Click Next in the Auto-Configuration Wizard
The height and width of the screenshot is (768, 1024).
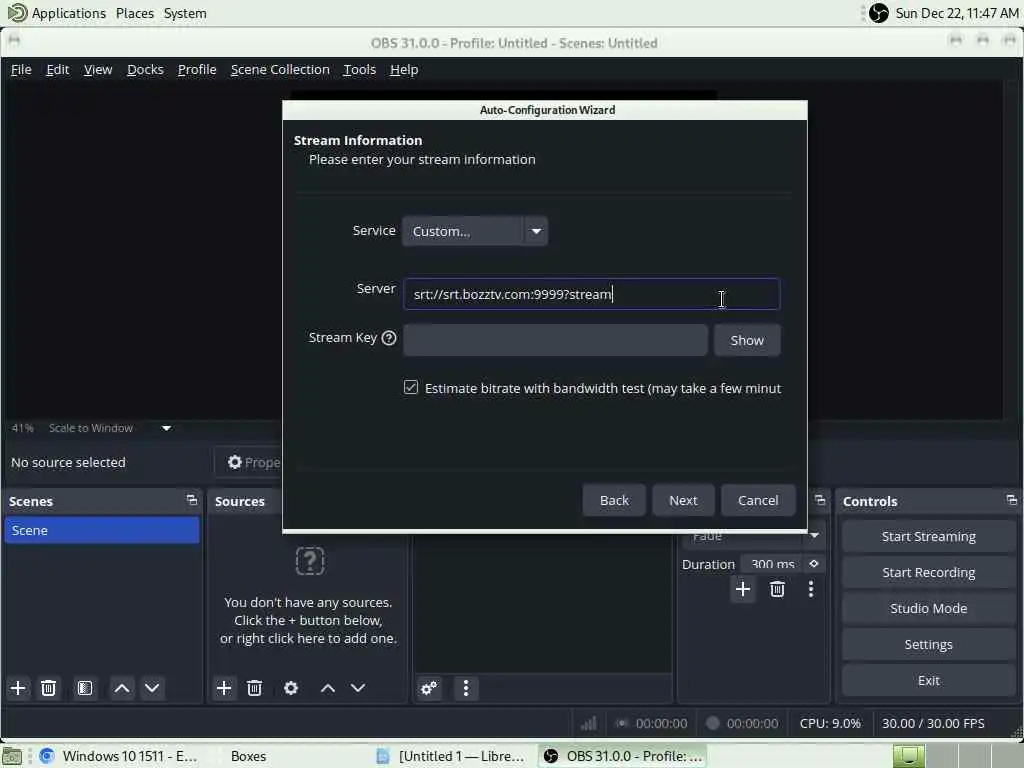(683, 500)
